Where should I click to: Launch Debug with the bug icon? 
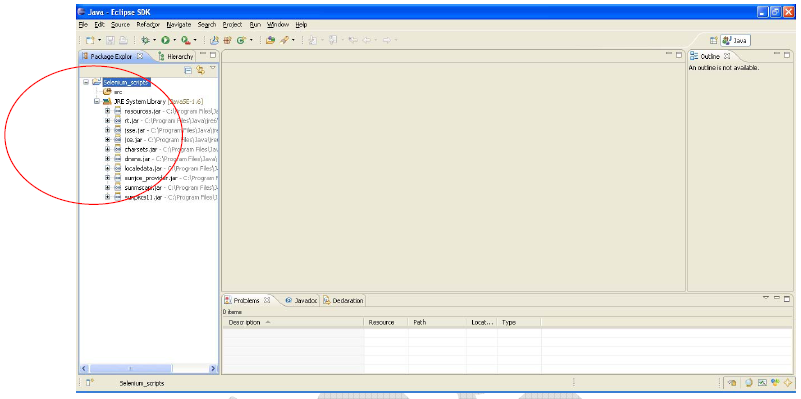click(145, 40)
